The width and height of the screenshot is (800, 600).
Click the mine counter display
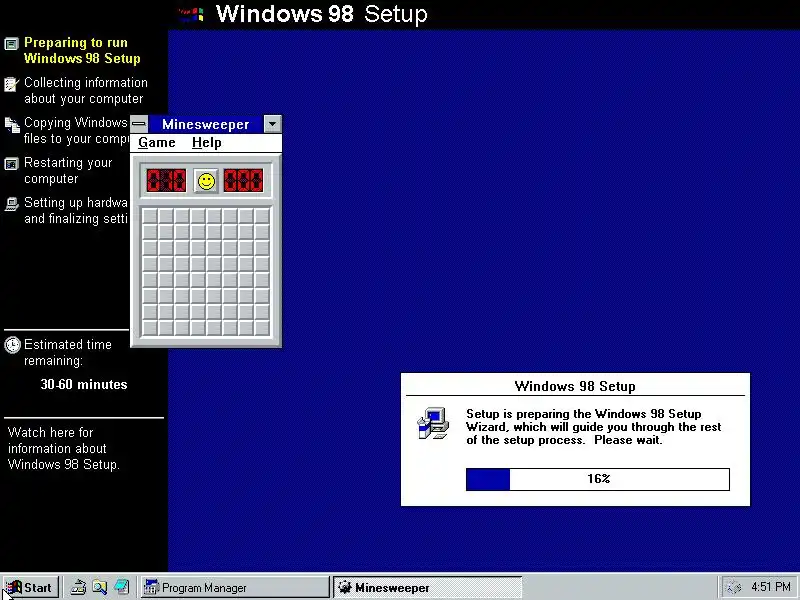click(x=166, y=181)
